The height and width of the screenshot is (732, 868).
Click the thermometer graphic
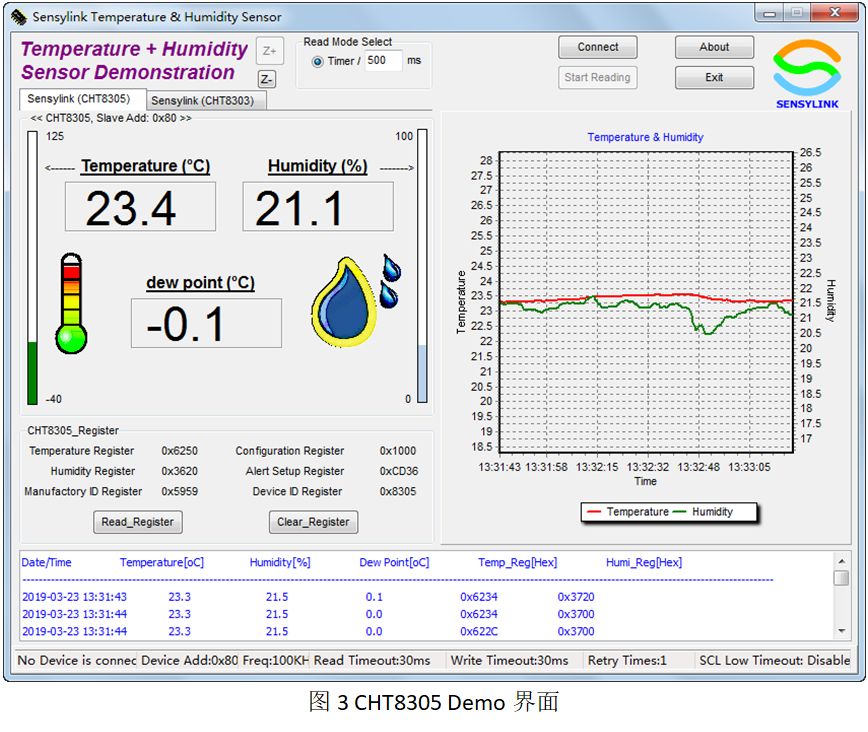tap(71, 303)
